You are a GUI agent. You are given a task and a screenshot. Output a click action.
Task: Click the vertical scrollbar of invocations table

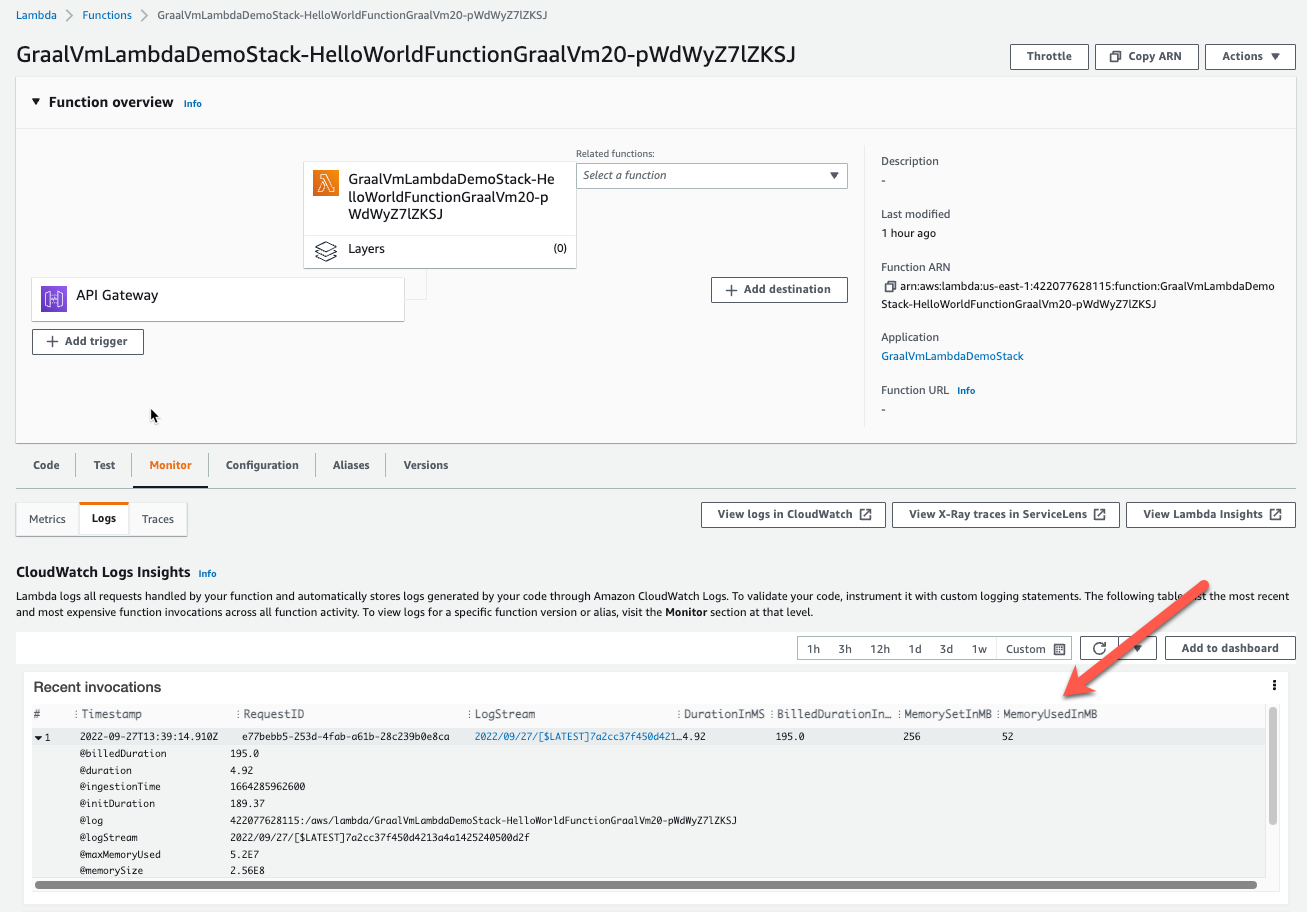click(1273, 766)
